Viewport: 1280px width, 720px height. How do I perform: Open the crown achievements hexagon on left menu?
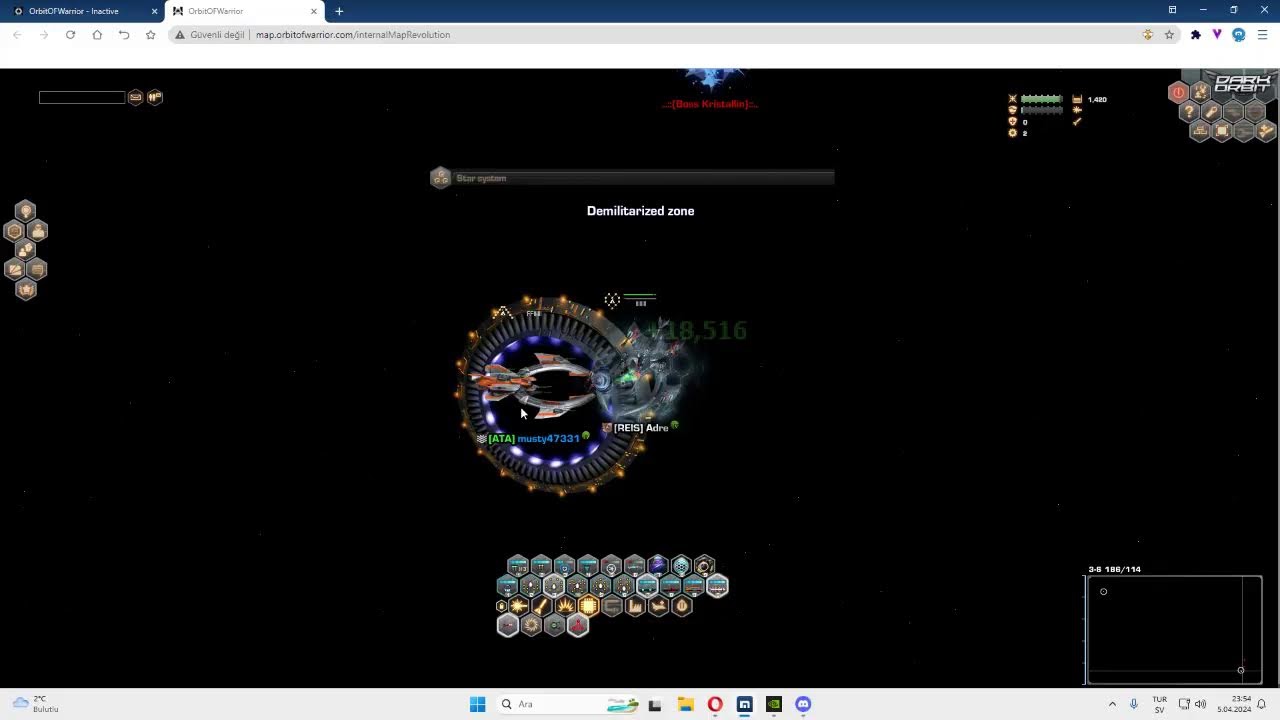(25, 290)
